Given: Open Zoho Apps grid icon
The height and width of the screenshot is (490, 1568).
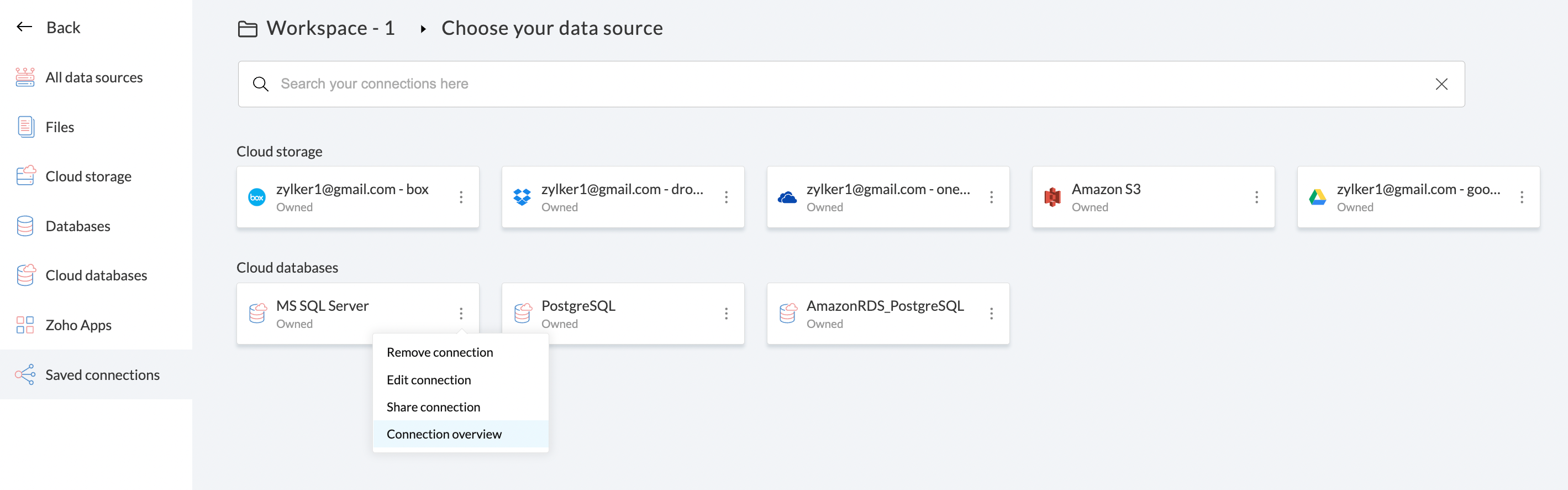Looking at the screenshot, I should pos(25,325).
